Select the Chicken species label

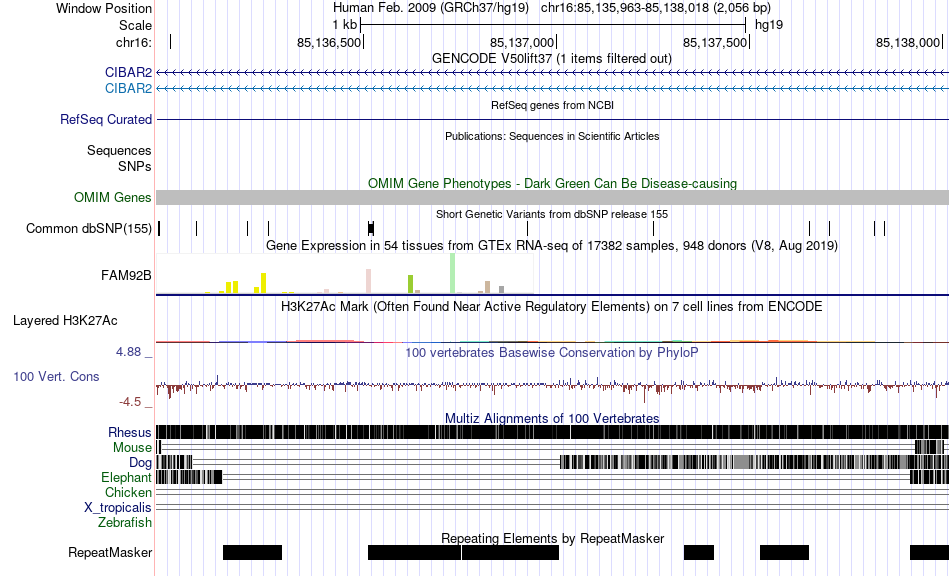point(128,492)
